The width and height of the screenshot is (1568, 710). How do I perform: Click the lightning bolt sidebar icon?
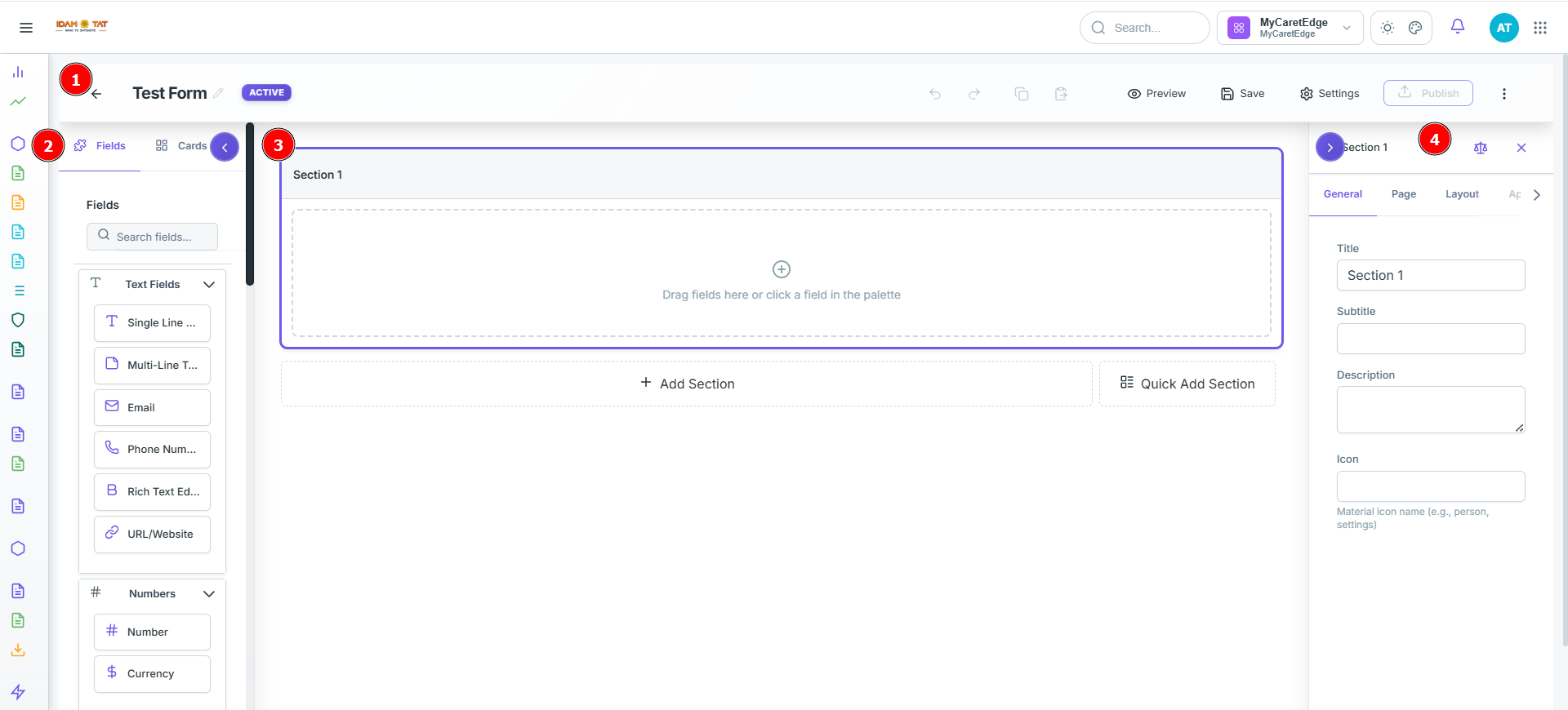pos(18,692)
